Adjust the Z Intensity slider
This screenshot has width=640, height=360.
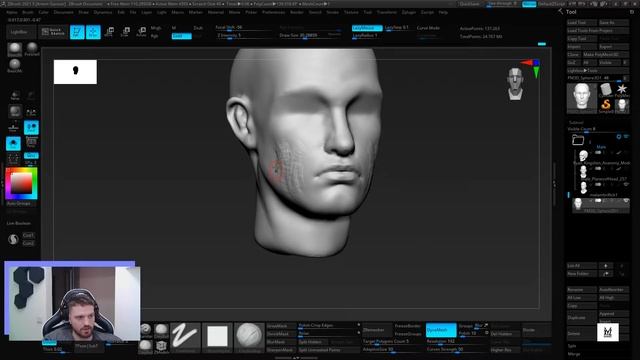[243, 36]
